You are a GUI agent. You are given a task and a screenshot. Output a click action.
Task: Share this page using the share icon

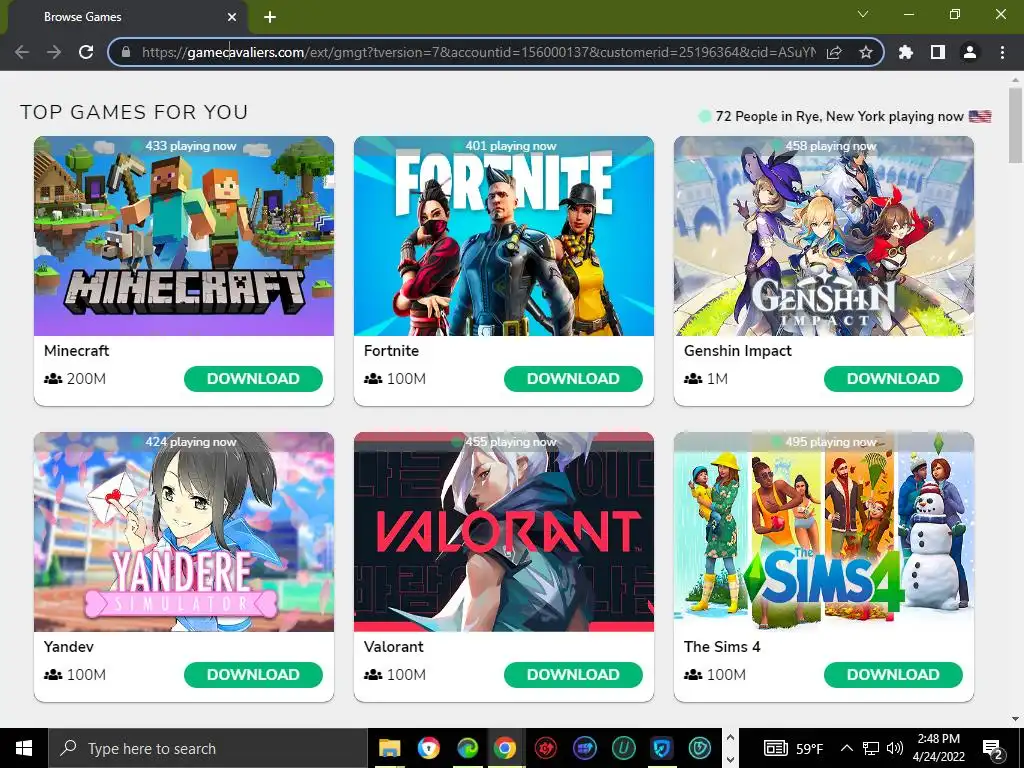tap(834, 52)
